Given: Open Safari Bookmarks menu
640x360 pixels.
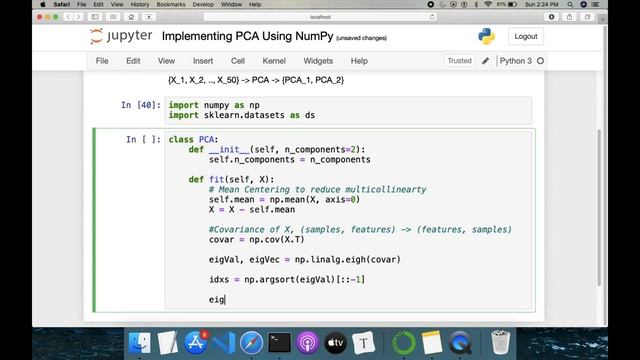Looking at the screenshot, I should [171, 4].
